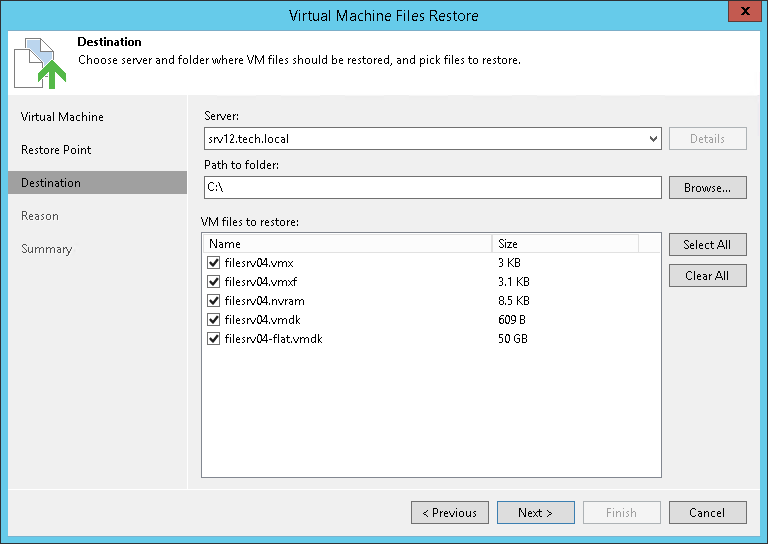Go to the Virtual Machine step
Screen dimensions: 768x544
[62, 117]
